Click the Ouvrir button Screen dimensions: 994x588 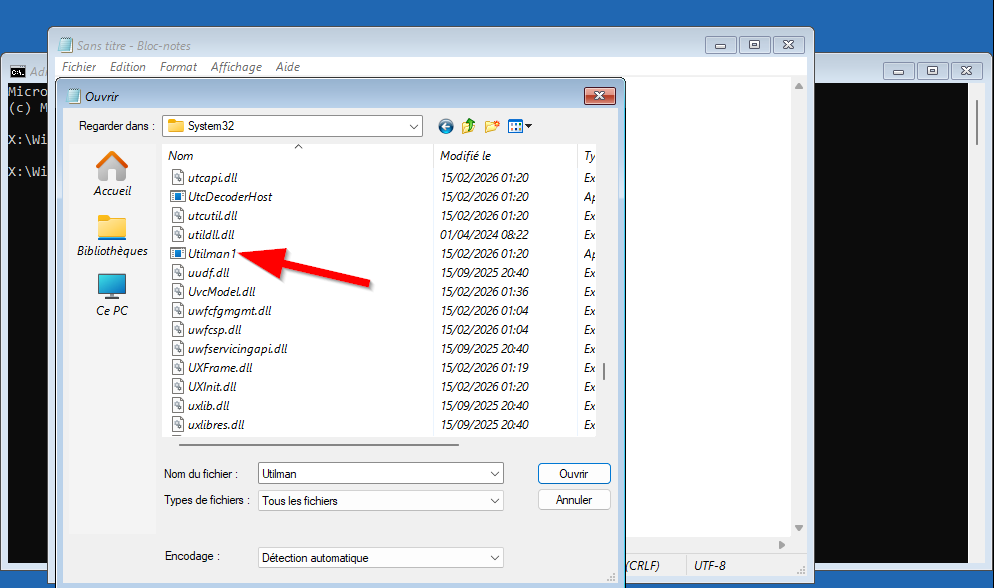coord(573,473)
